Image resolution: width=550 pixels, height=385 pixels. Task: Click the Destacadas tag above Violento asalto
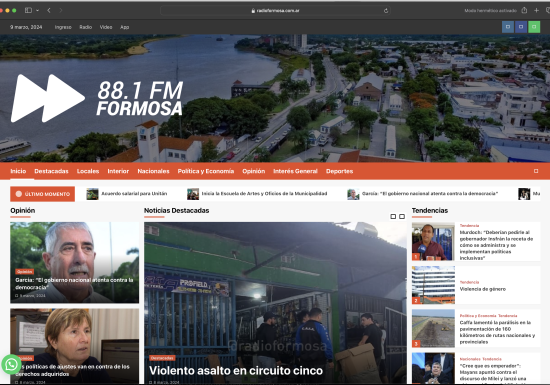point(162,358)
